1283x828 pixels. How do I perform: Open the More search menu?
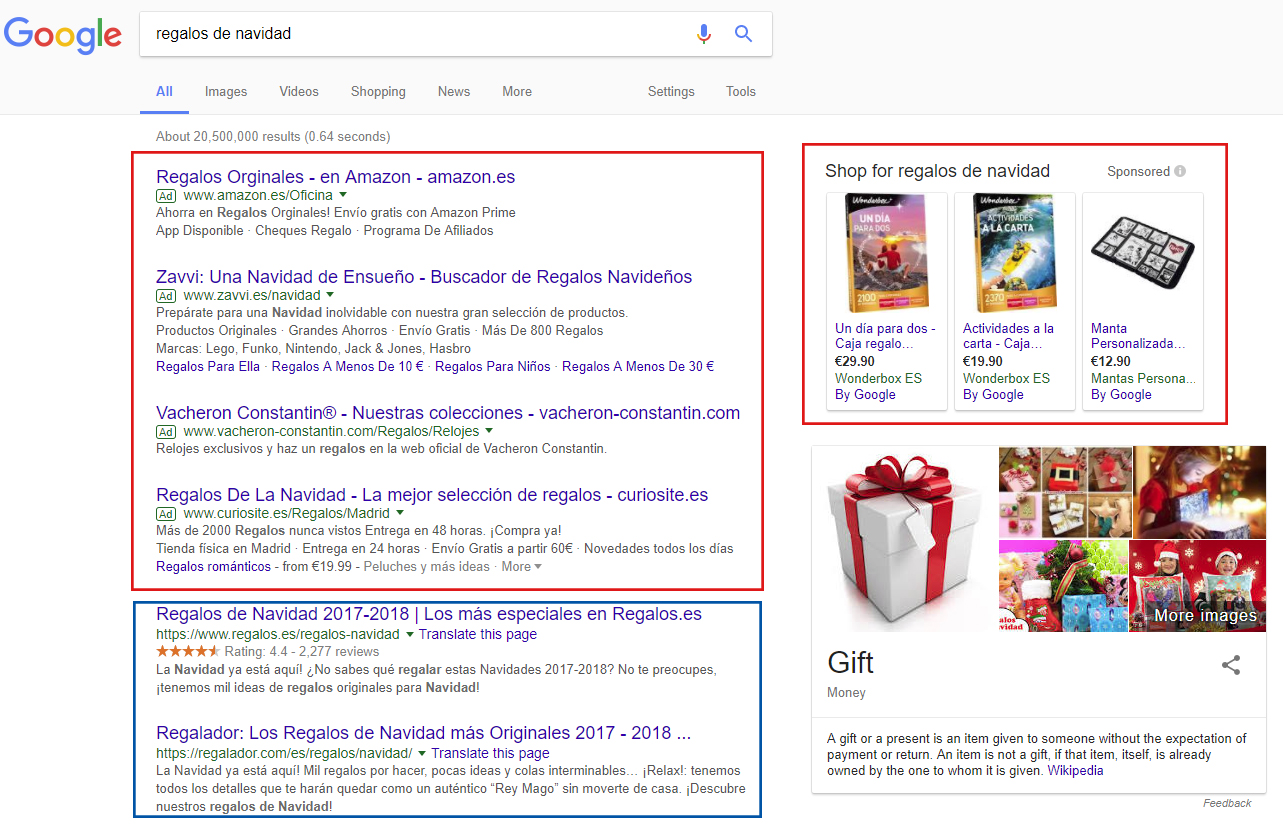[x=517, y=91]
